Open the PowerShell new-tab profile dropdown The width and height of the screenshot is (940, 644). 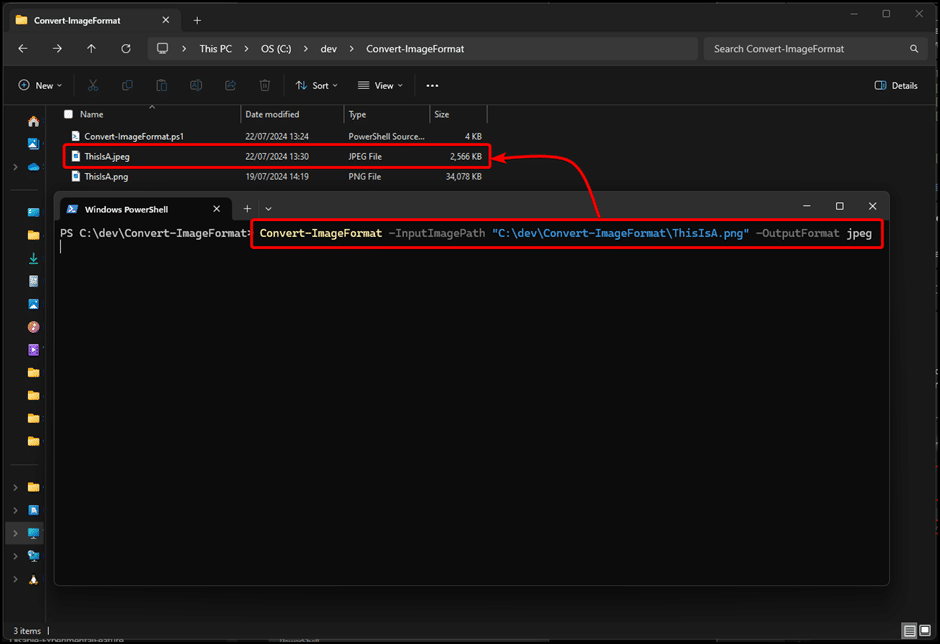pos(269,209)
